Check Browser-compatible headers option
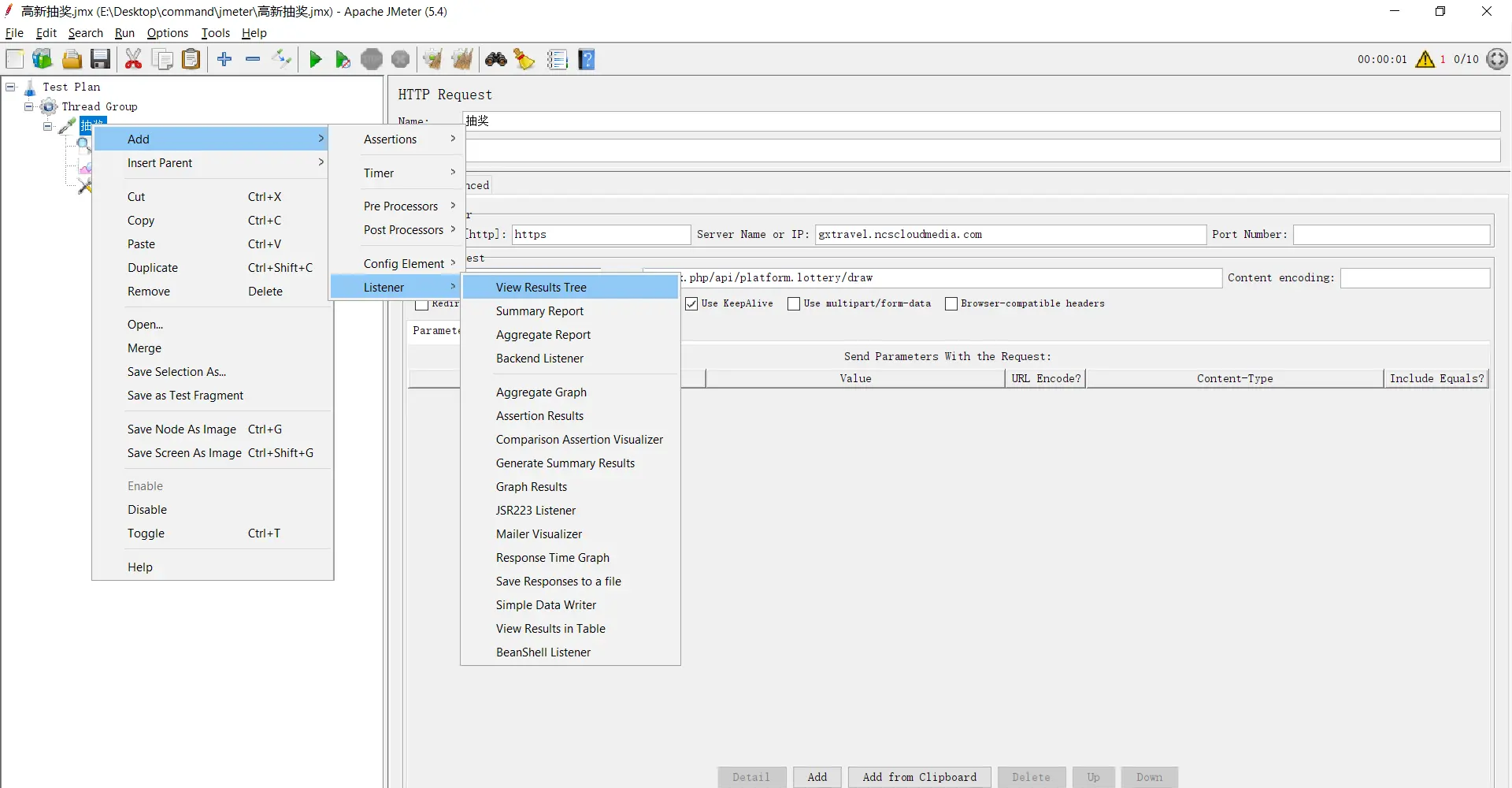This screenshot has width=1512, height=788. [951, 304]
